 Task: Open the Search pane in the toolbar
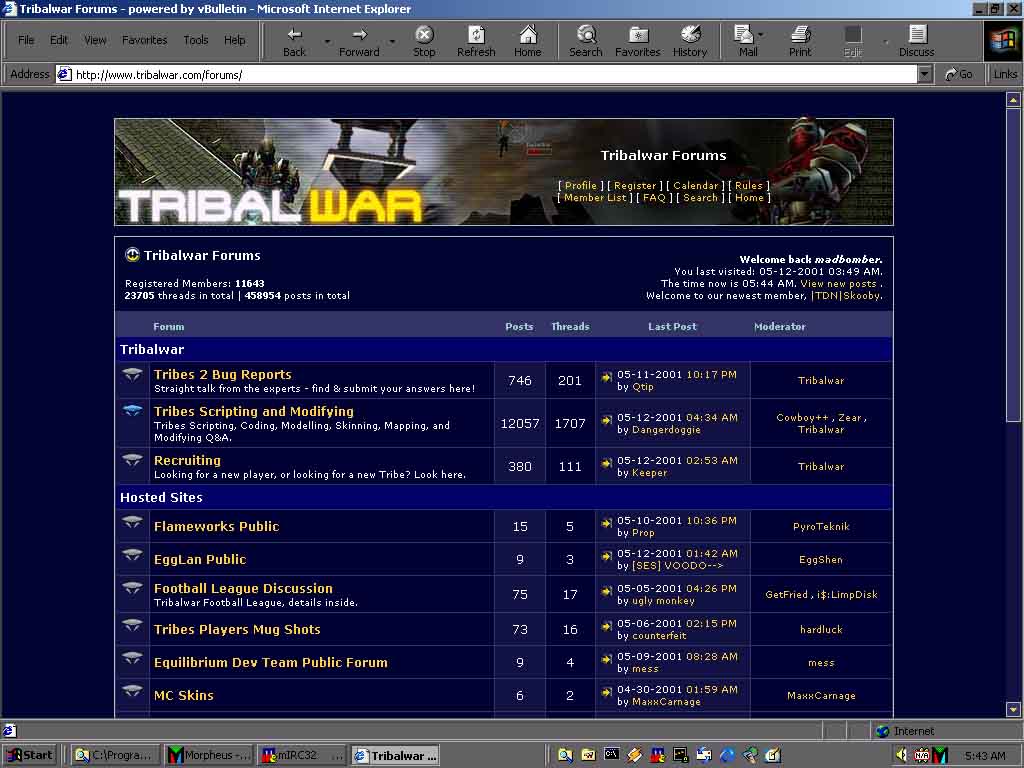click(586, 42)
